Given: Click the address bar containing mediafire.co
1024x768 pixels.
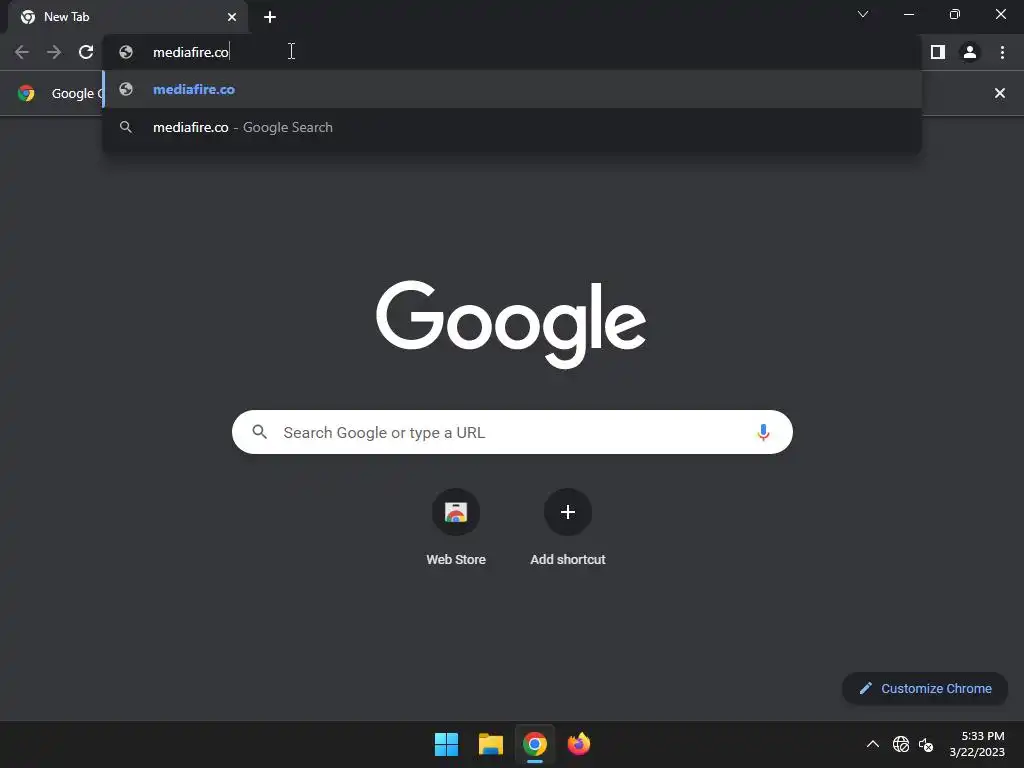Looking at the screenshot, I should pyautogui.click(x=512, y=52).
